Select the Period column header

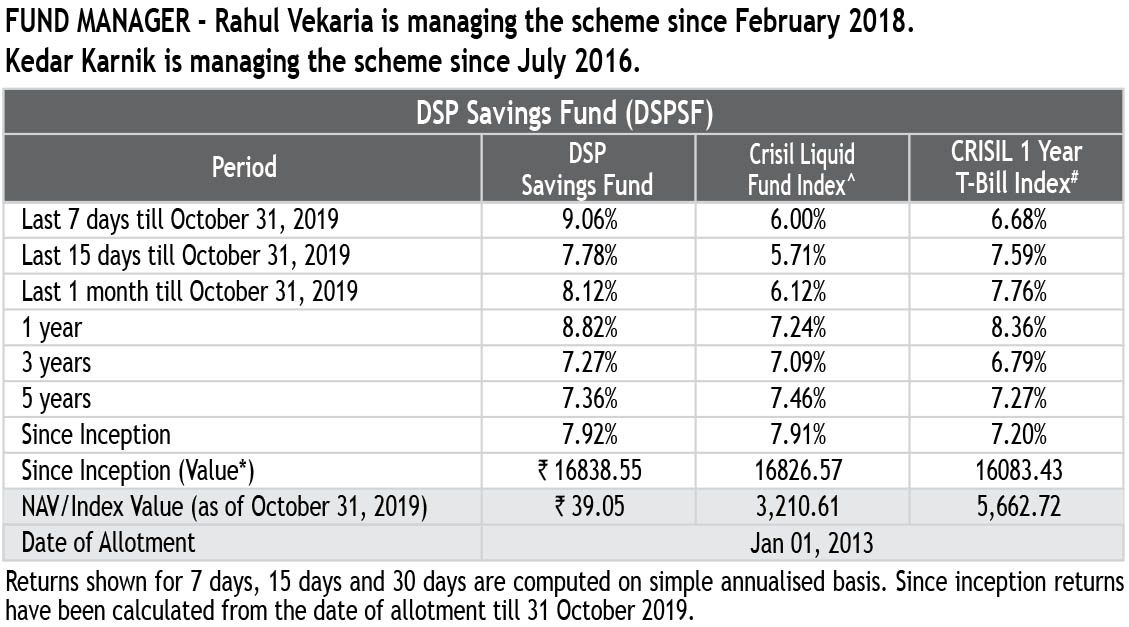(243, 167)
